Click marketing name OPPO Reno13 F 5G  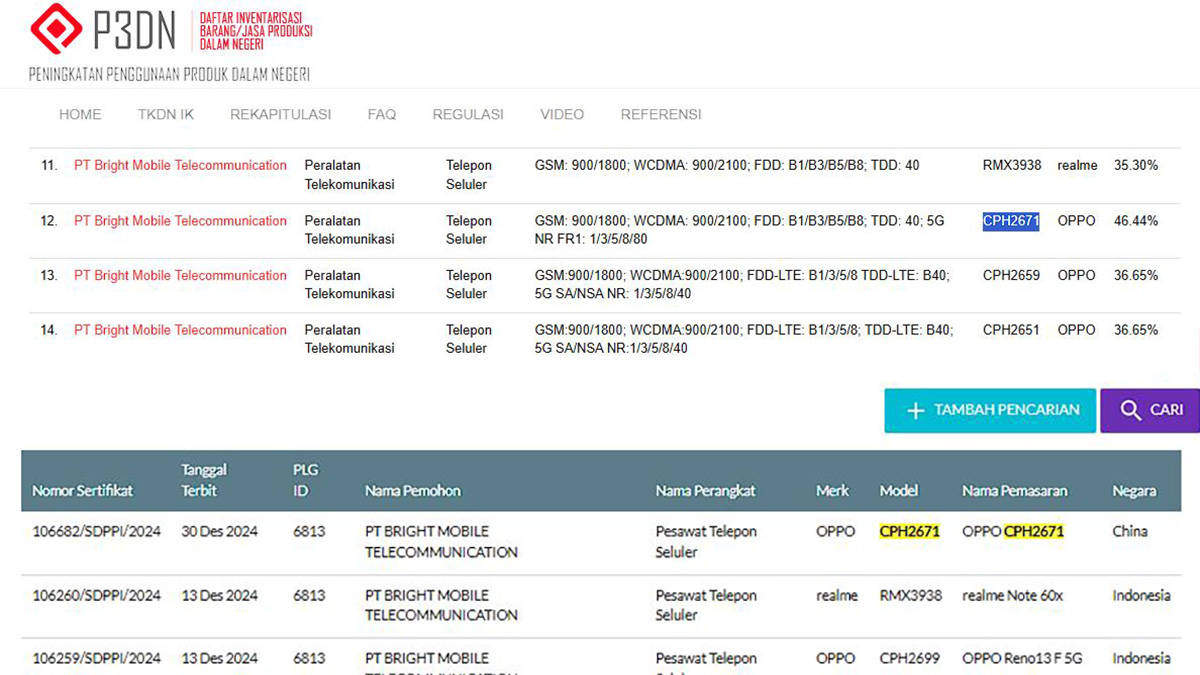pyautogui.click(x=1022, y=658)
